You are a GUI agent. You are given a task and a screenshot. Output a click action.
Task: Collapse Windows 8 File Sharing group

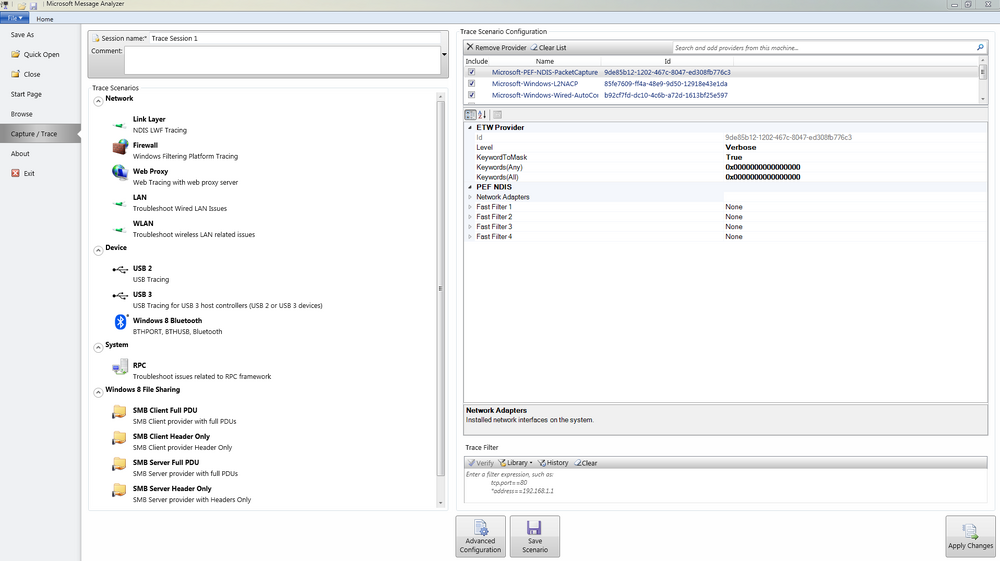[x=98, y=392]
